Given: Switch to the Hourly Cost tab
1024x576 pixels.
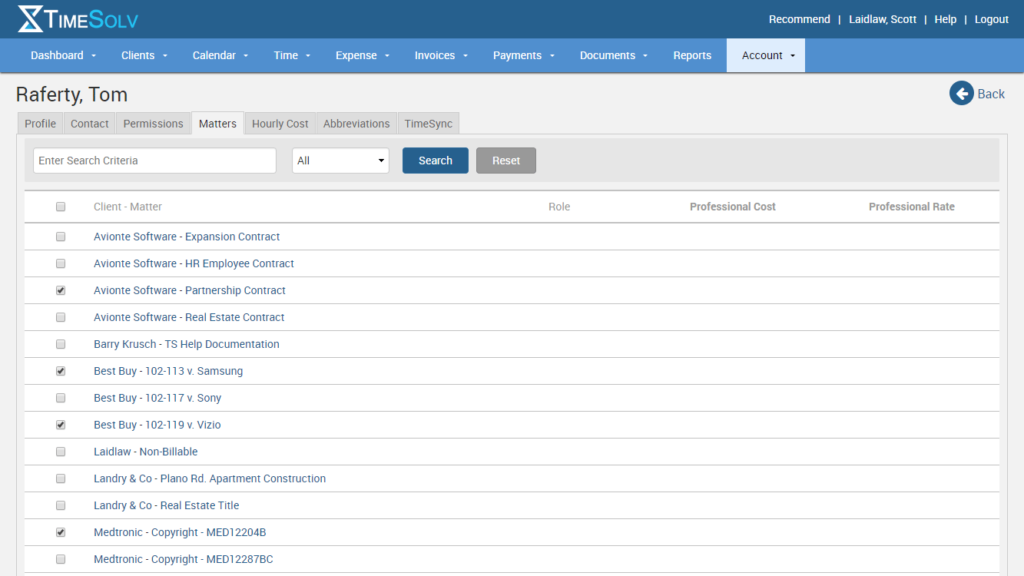Looking at the screenshot, I should pyautogui.click(x=280, y=123).
